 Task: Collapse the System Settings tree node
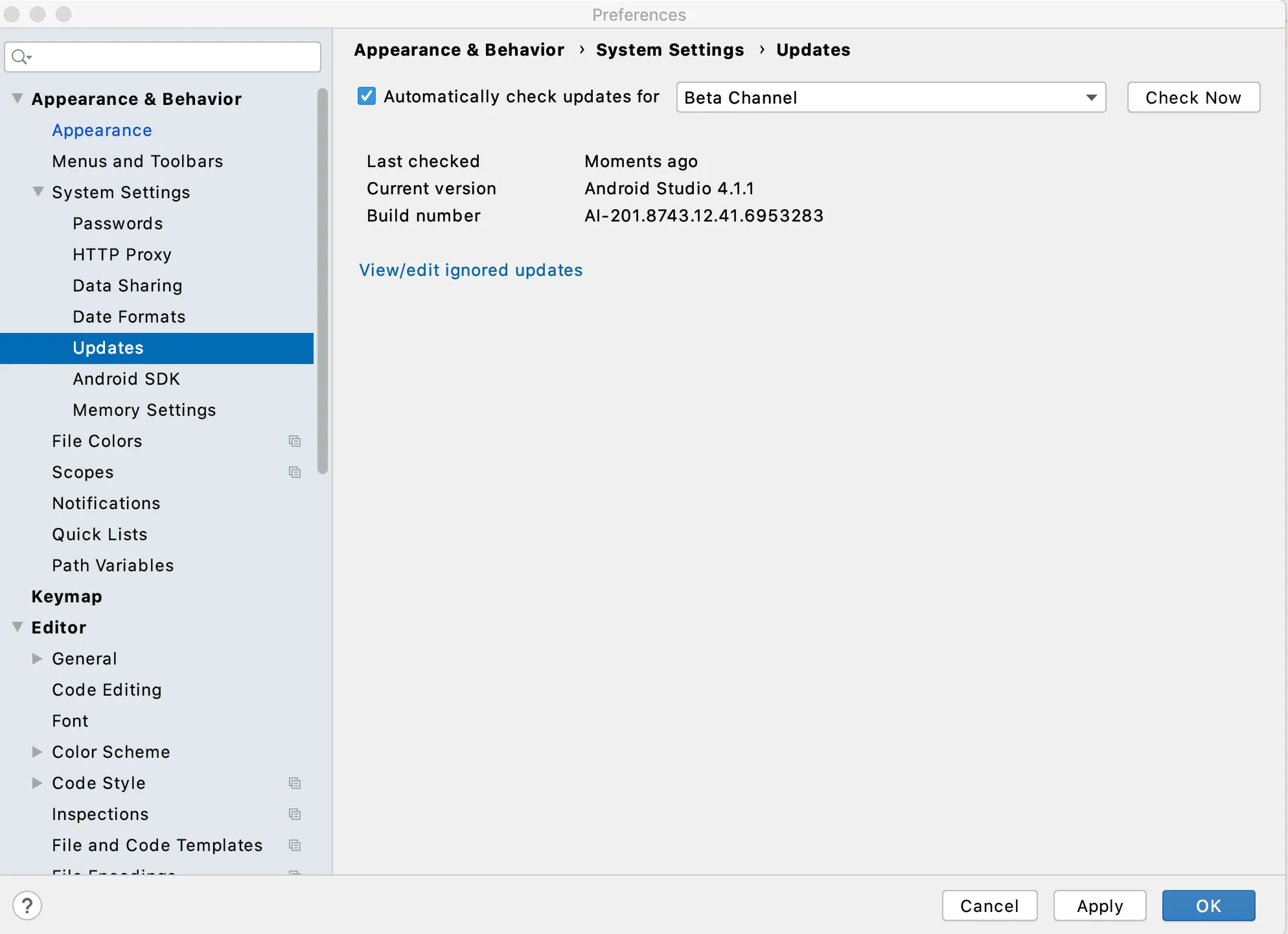(x=38, y=192)
